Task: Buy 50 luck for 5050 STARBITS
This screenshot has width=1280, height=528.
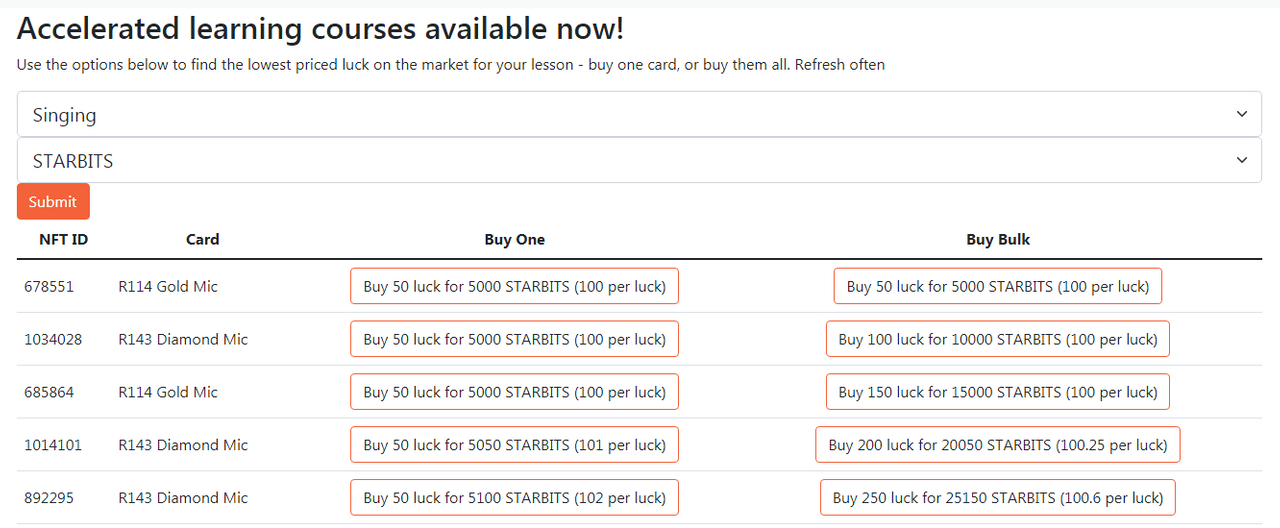Action: point(514,445)
